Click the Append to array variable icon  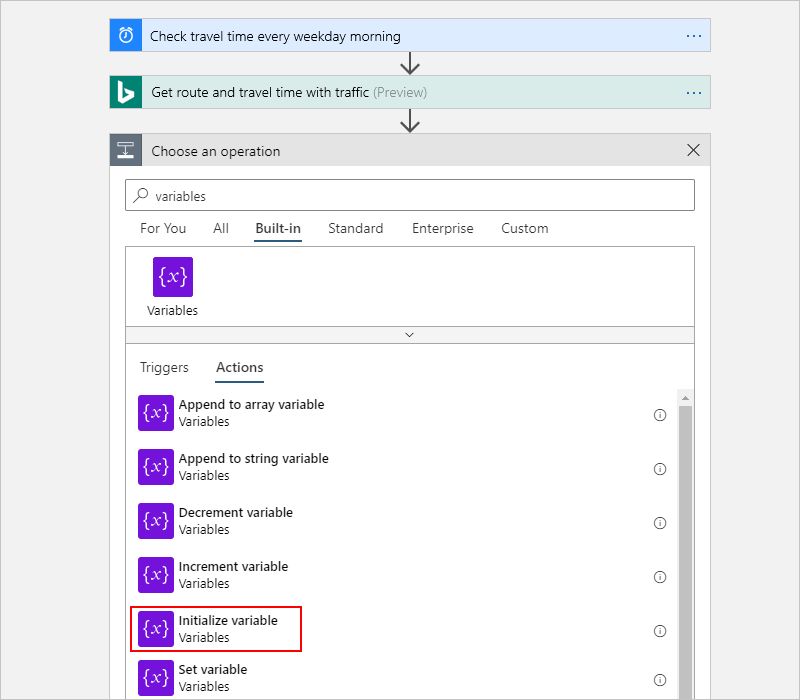(155, 412)
